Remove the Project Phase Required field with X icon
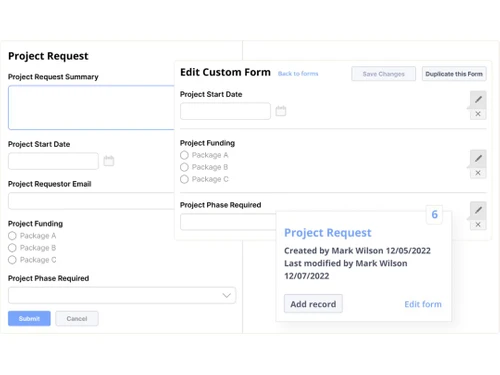The width and height of the screenshot is (500, 375). click(x=478, y=224)
